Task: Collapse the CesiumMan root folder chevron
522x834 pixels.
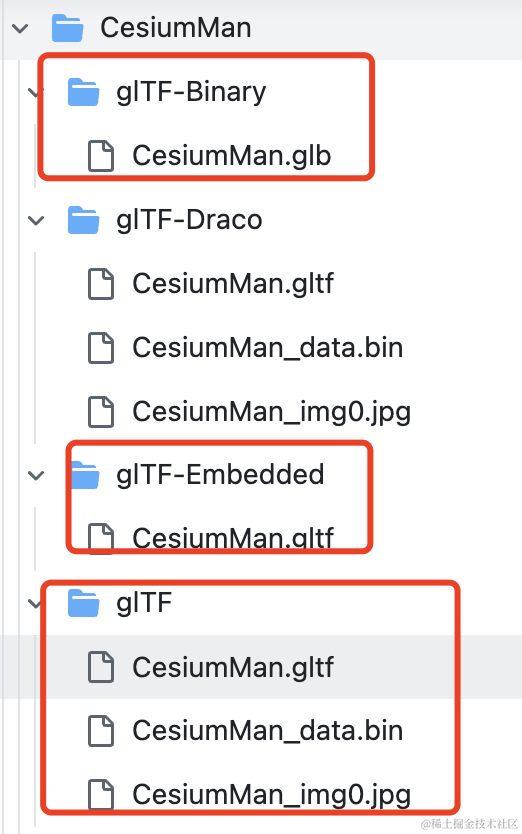Action: (x=20, y=28)
